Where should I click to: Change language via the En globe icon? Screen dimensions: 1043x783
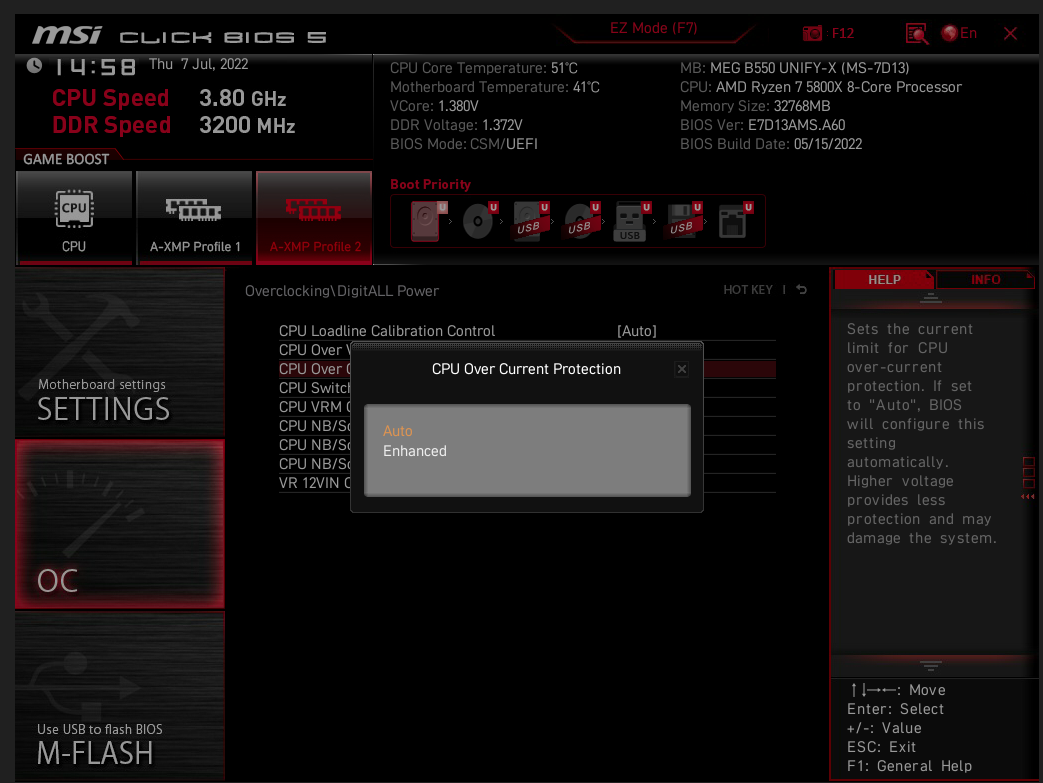[959, 33]
